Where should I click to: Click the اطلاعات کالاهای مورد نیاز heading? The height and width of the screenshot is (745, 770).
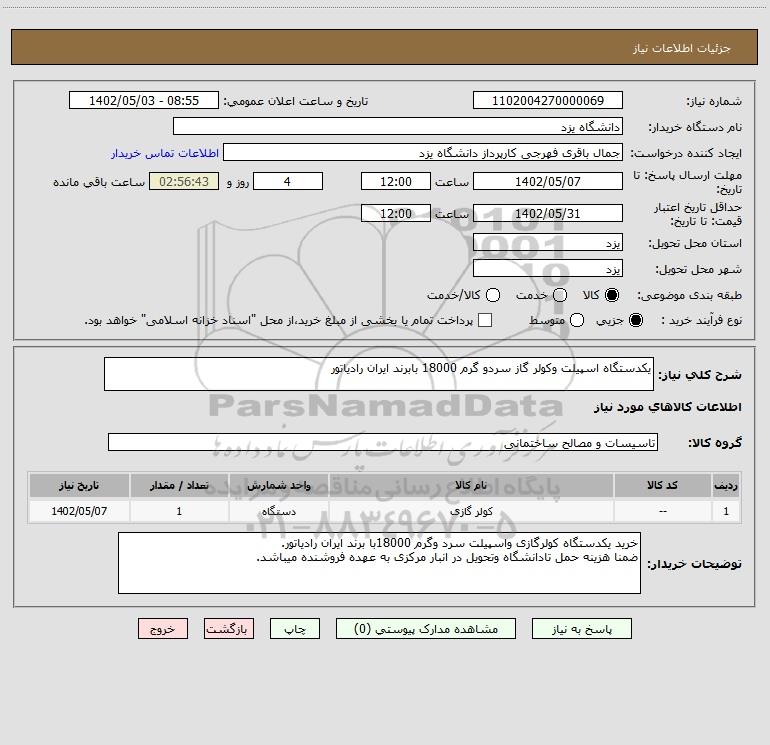(x=667, y=407)
